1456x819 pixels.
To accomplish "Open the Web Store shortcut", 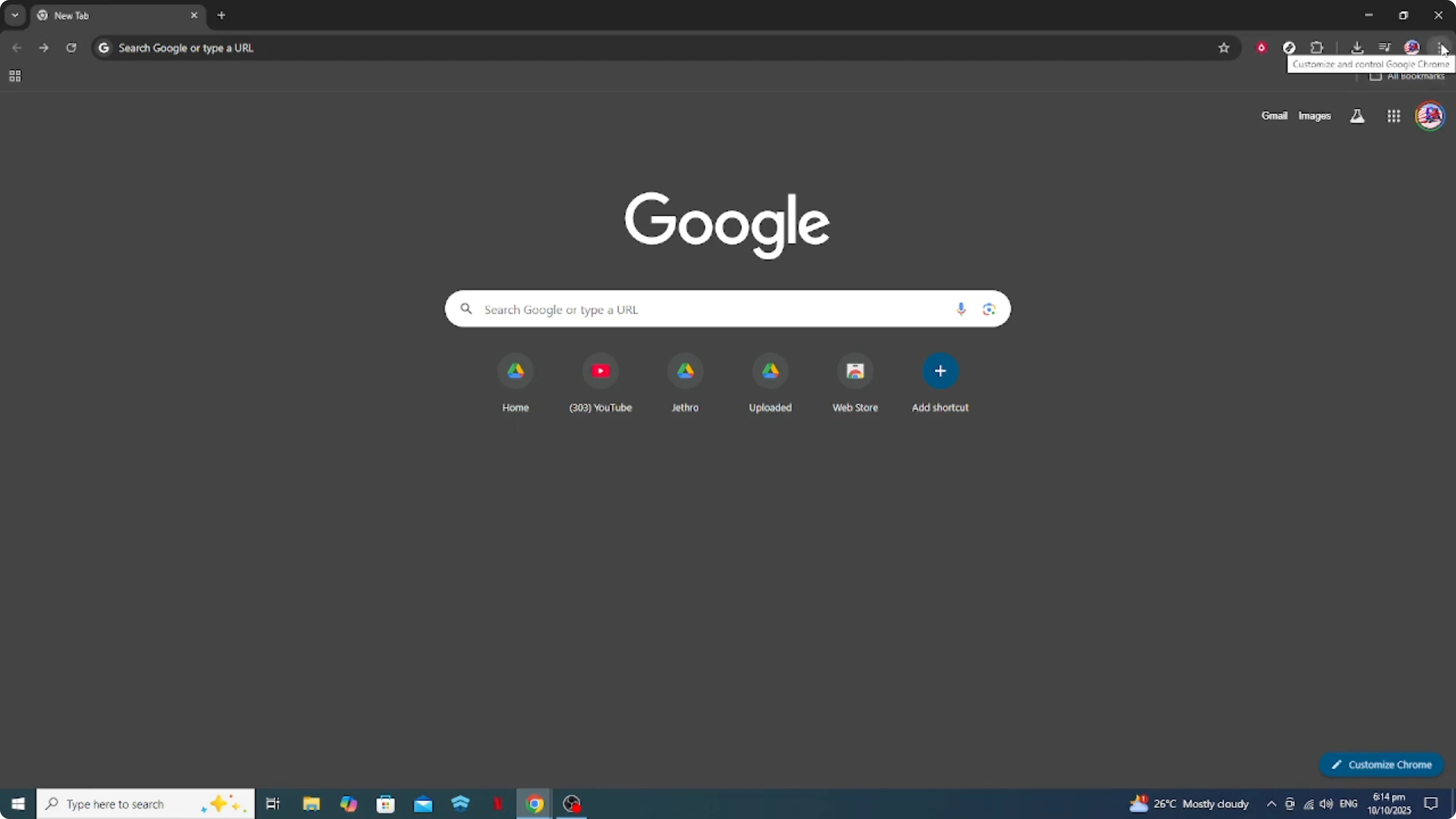I will [x=855, y=383].
